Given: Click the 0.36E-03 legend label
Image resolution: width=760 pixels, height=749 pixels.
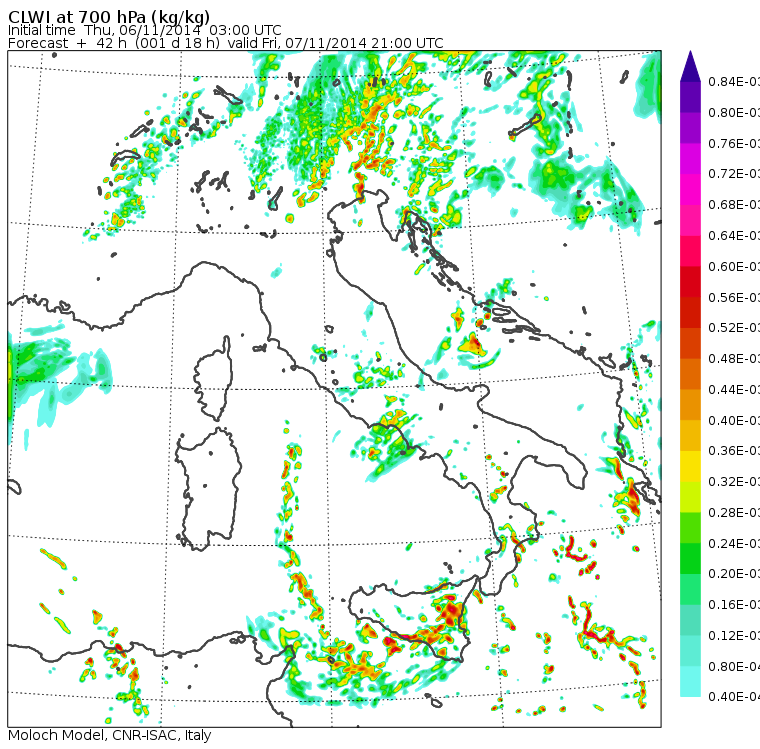Looking at the screenshot, I should (x=734, y=451).
